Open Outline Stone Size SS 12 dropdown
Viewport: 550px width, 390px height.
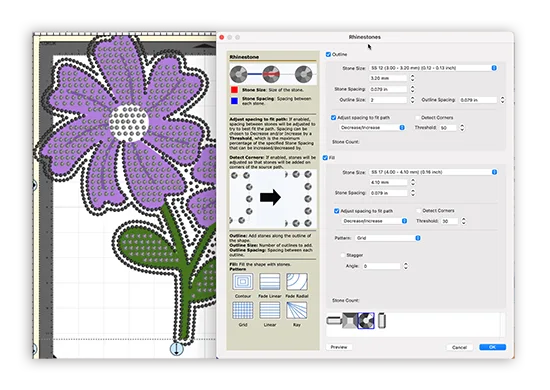[x=433, y=68]
